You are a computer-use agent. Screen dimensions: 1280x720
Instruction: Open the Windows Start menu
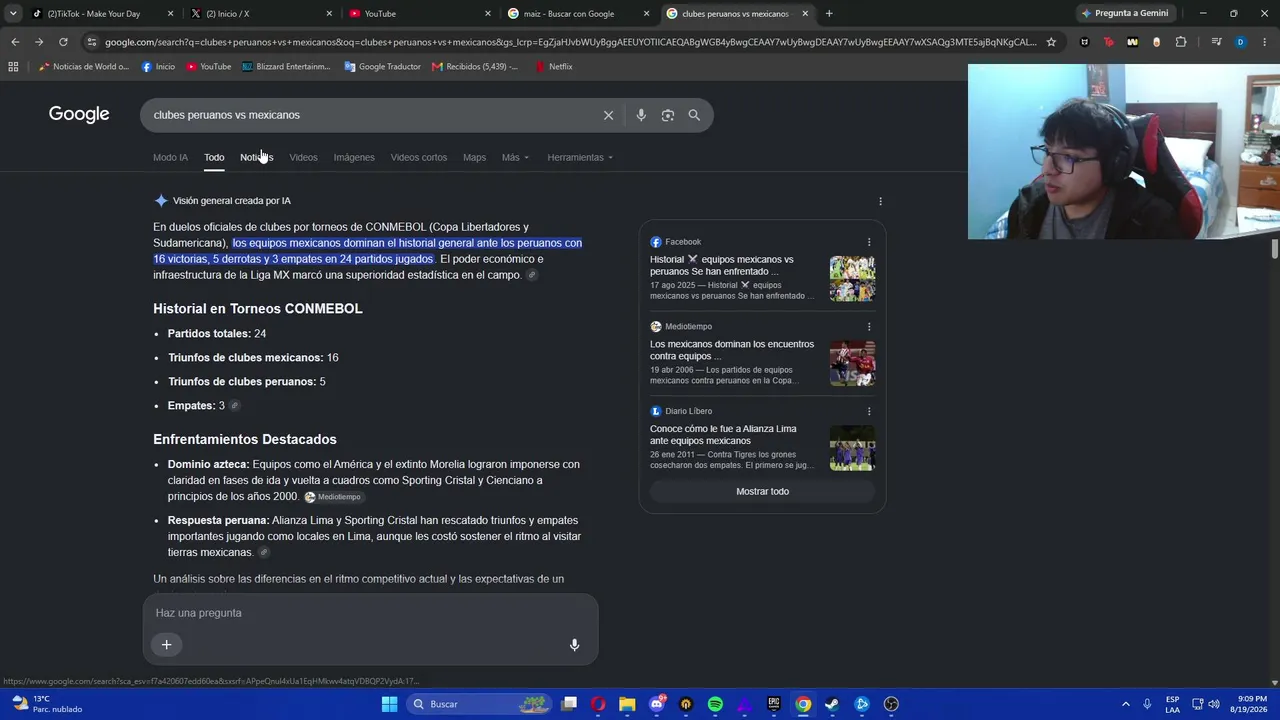click(389, 704)
